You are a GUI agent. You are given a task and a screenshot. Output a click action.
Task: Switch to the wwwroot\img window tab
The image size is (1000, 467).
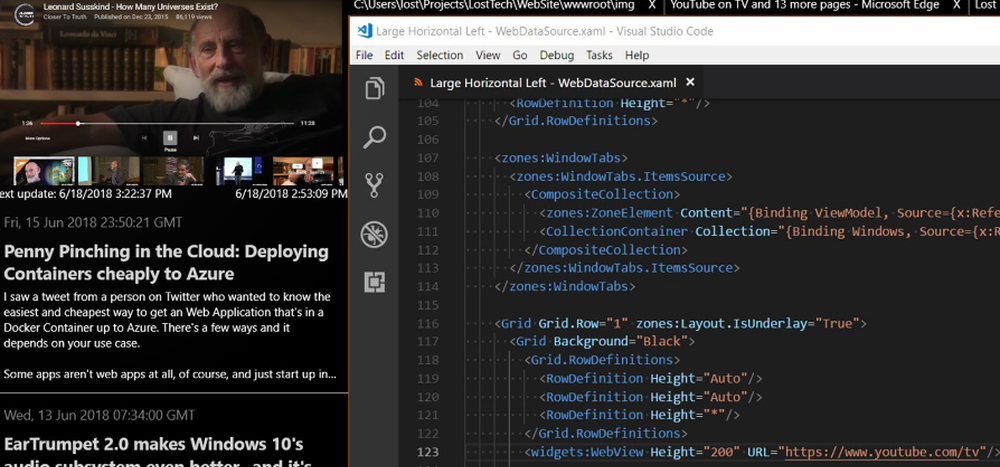point(494,5)
